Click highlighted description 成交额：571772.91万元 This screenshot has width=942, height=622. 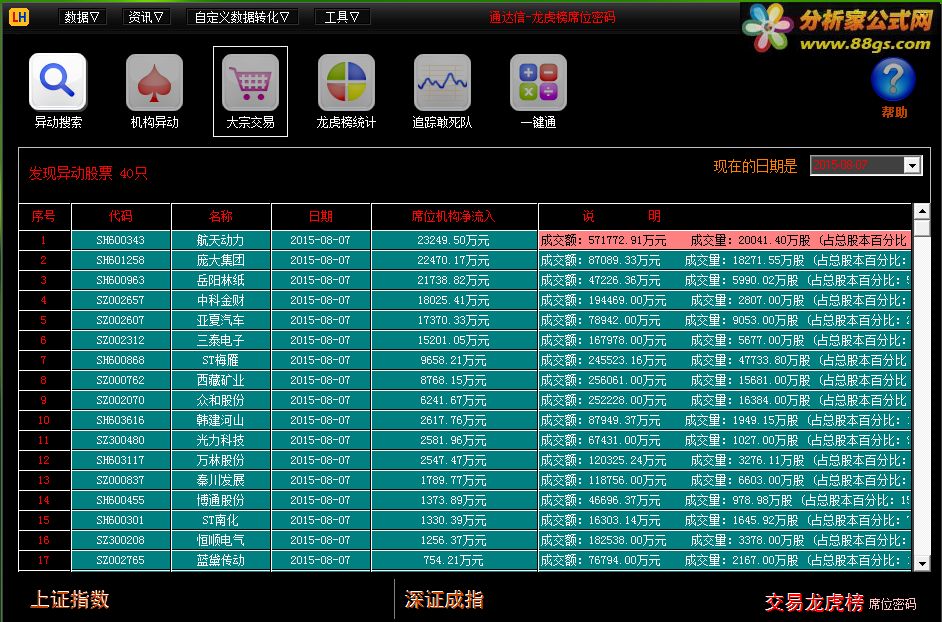[725, 240]
